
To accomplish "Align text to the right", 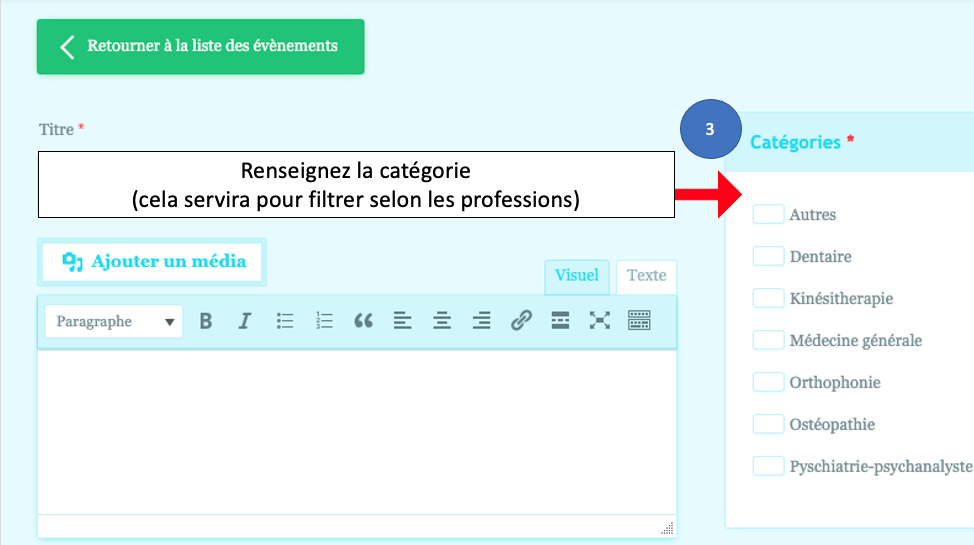I will pos(481,321).
